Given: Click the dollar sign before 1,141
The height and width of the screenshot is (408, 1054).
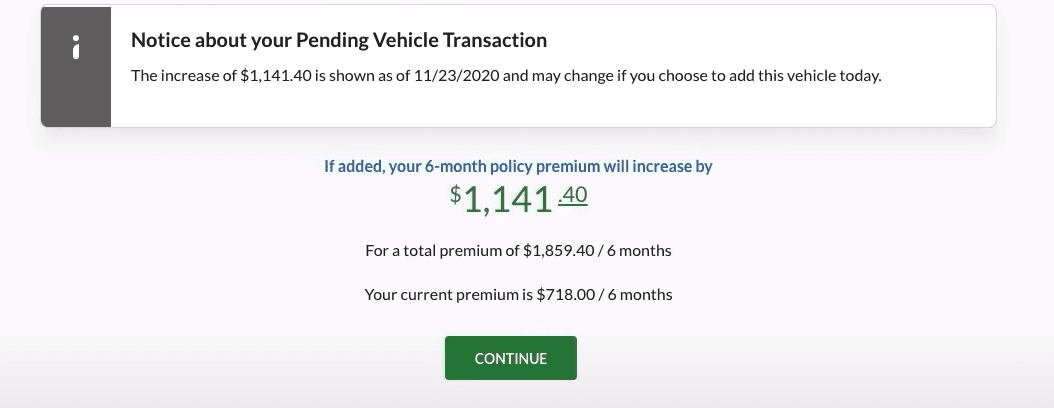Looking at the screenshot, I should (456, 194).
